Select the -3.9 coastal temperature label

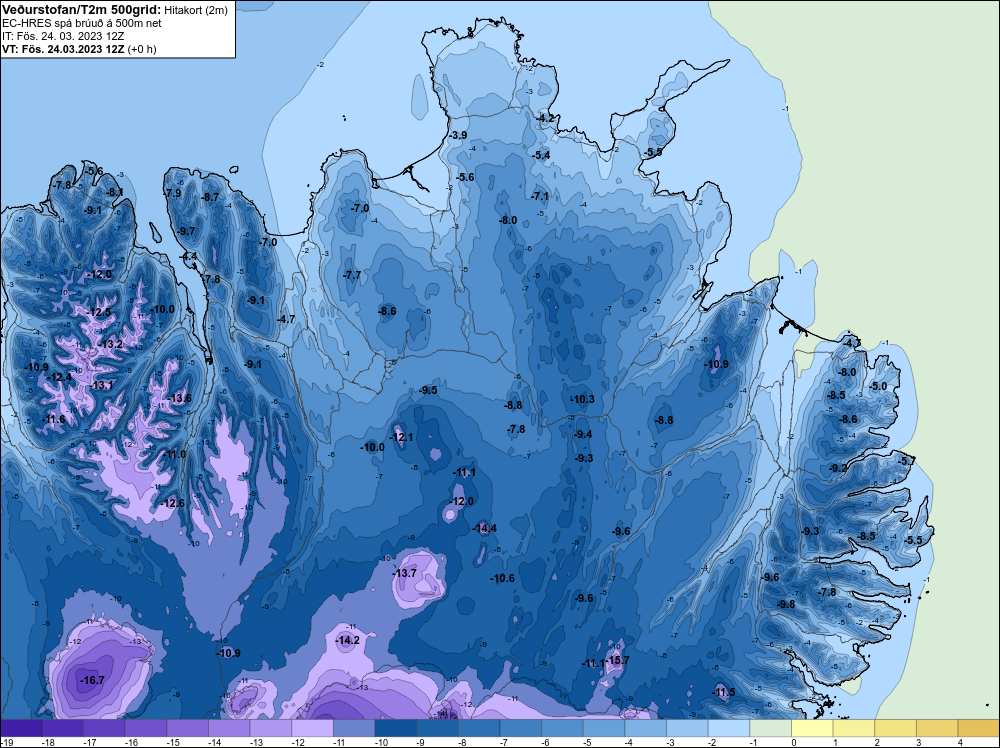(457, 135)
